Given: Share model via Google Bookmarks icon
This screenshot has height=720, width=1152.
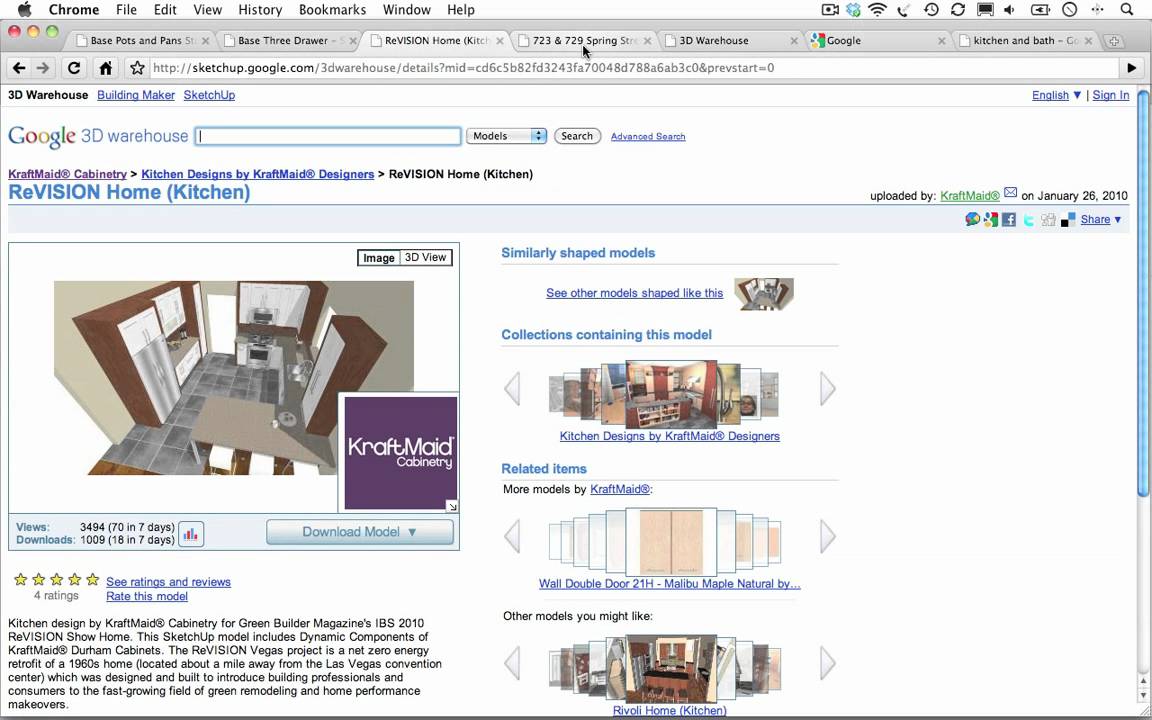Looking at the screenshot, I should 991,220.
